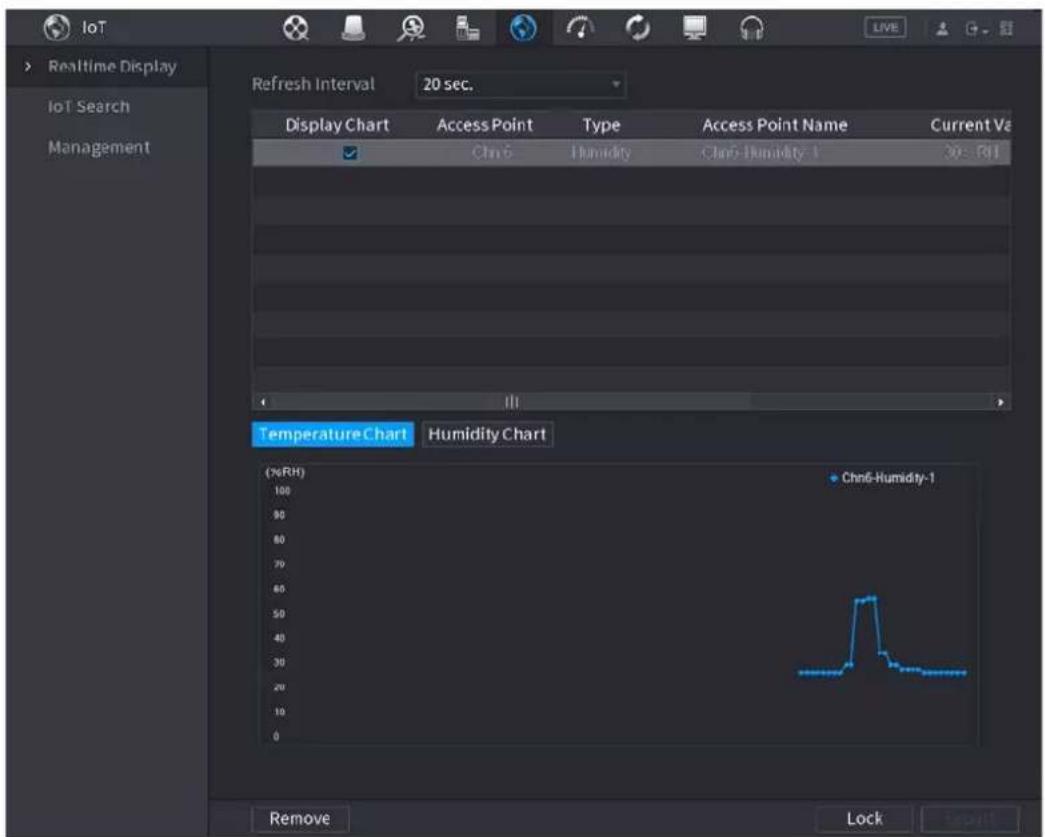1045x837 pixels.
Task: Open IoT Search in the sidebar
Action: [89, 107]
